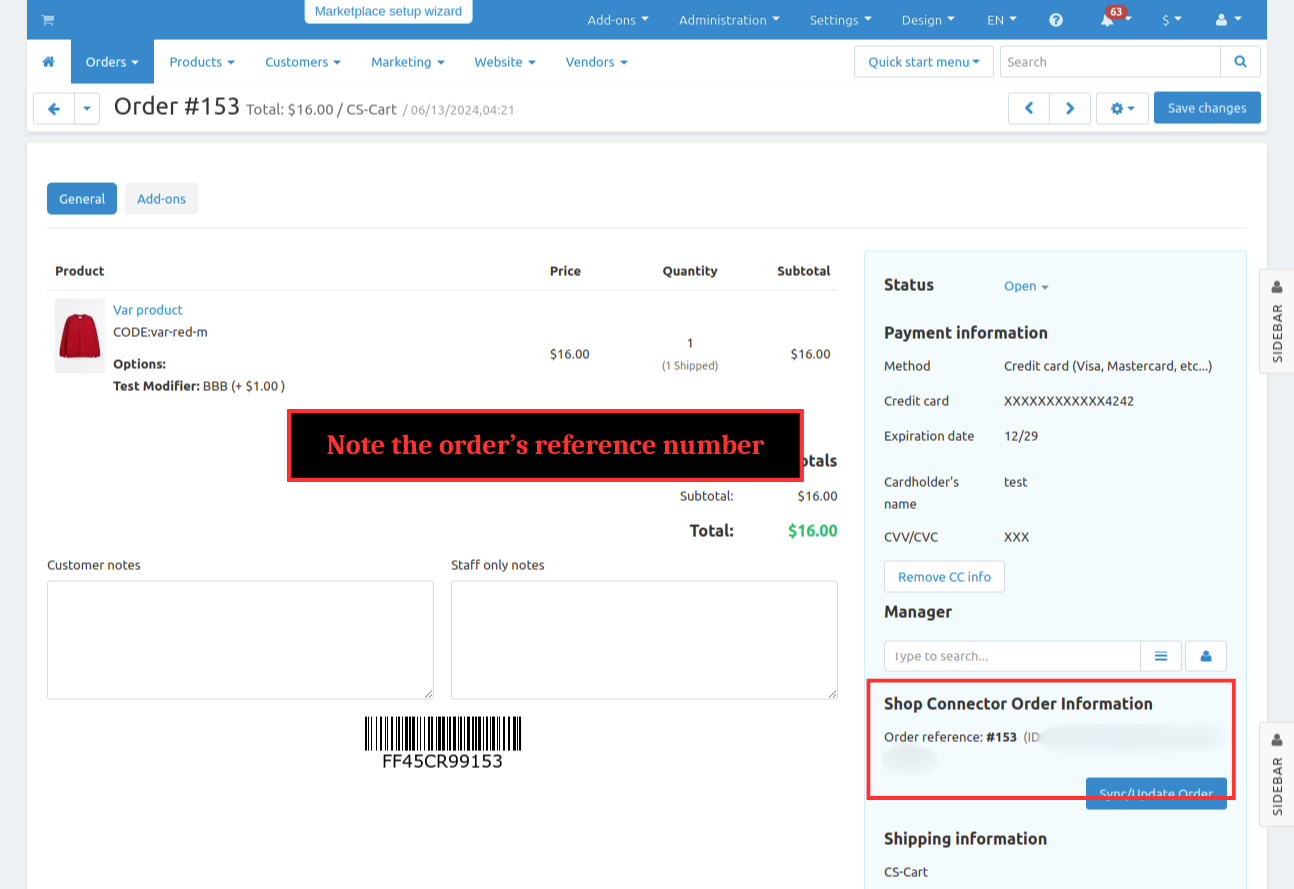Open the Website menu

(x=505, y=62)
